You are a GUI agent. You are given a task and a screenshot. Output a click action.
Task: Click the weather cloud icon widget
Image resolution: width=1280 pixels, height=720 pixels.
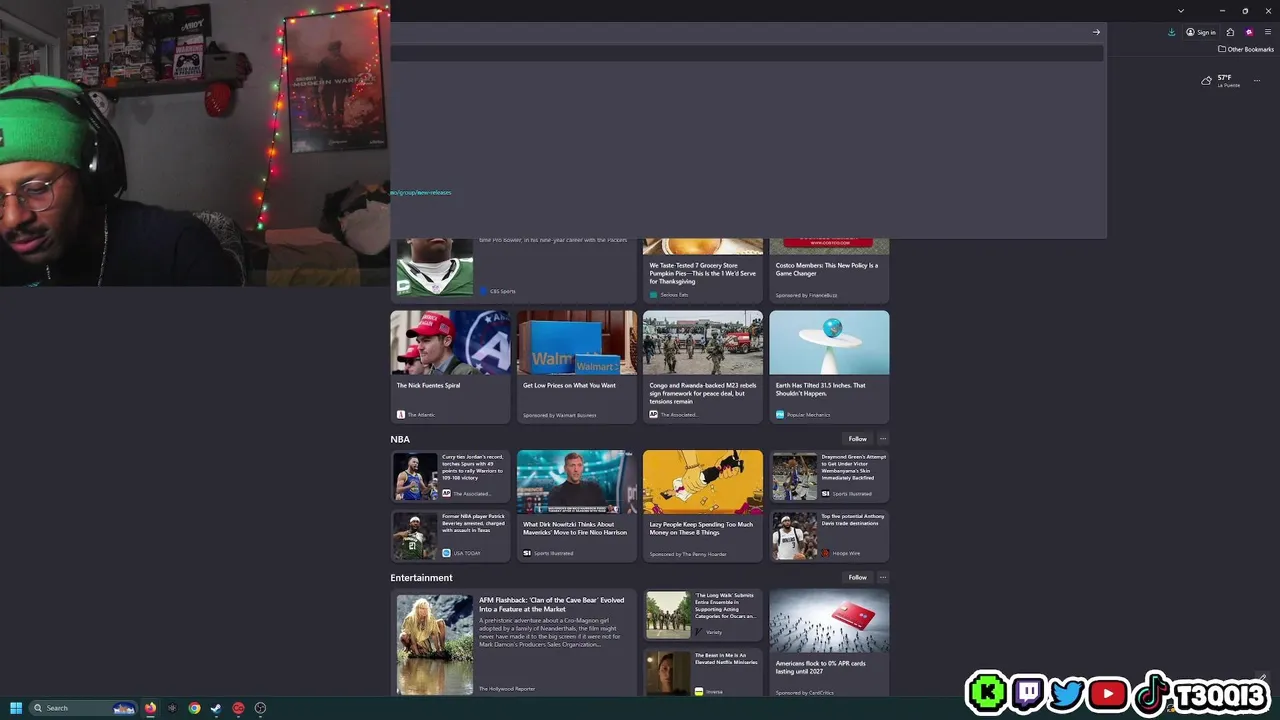click(1206, 81)
